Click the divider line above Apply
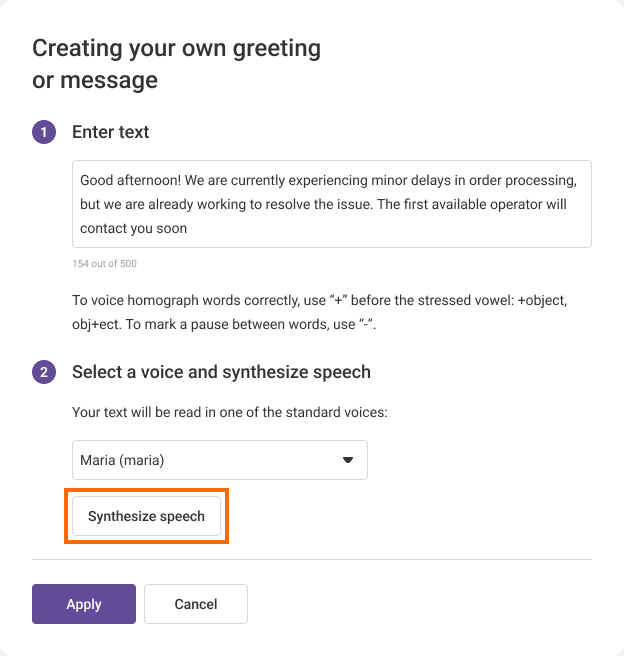The width and height of the screenshot is (624, 656). coord(312,559)
